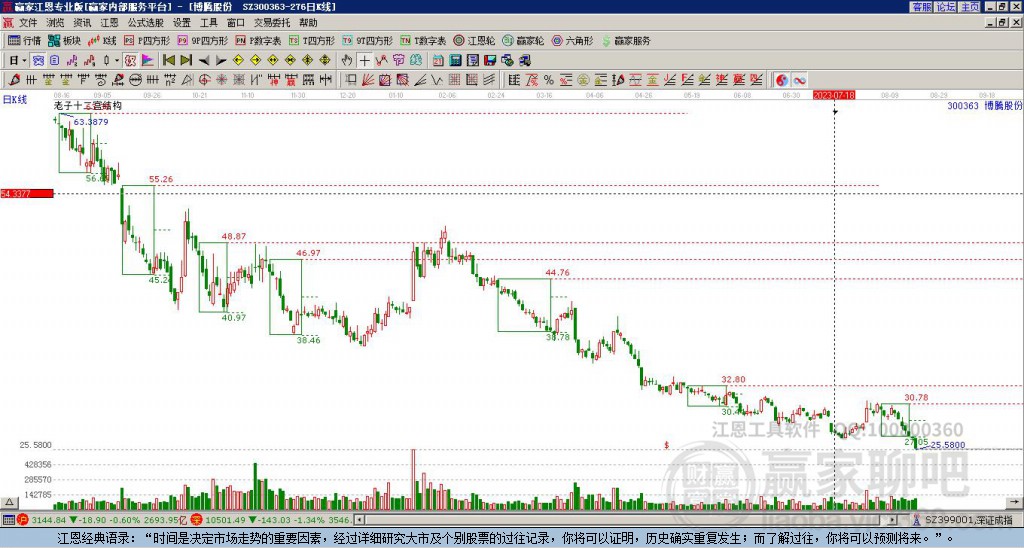Select the red pencil drawing tool
The height and width of the screenshot is (548, 1024).
(x=14, y=80)
